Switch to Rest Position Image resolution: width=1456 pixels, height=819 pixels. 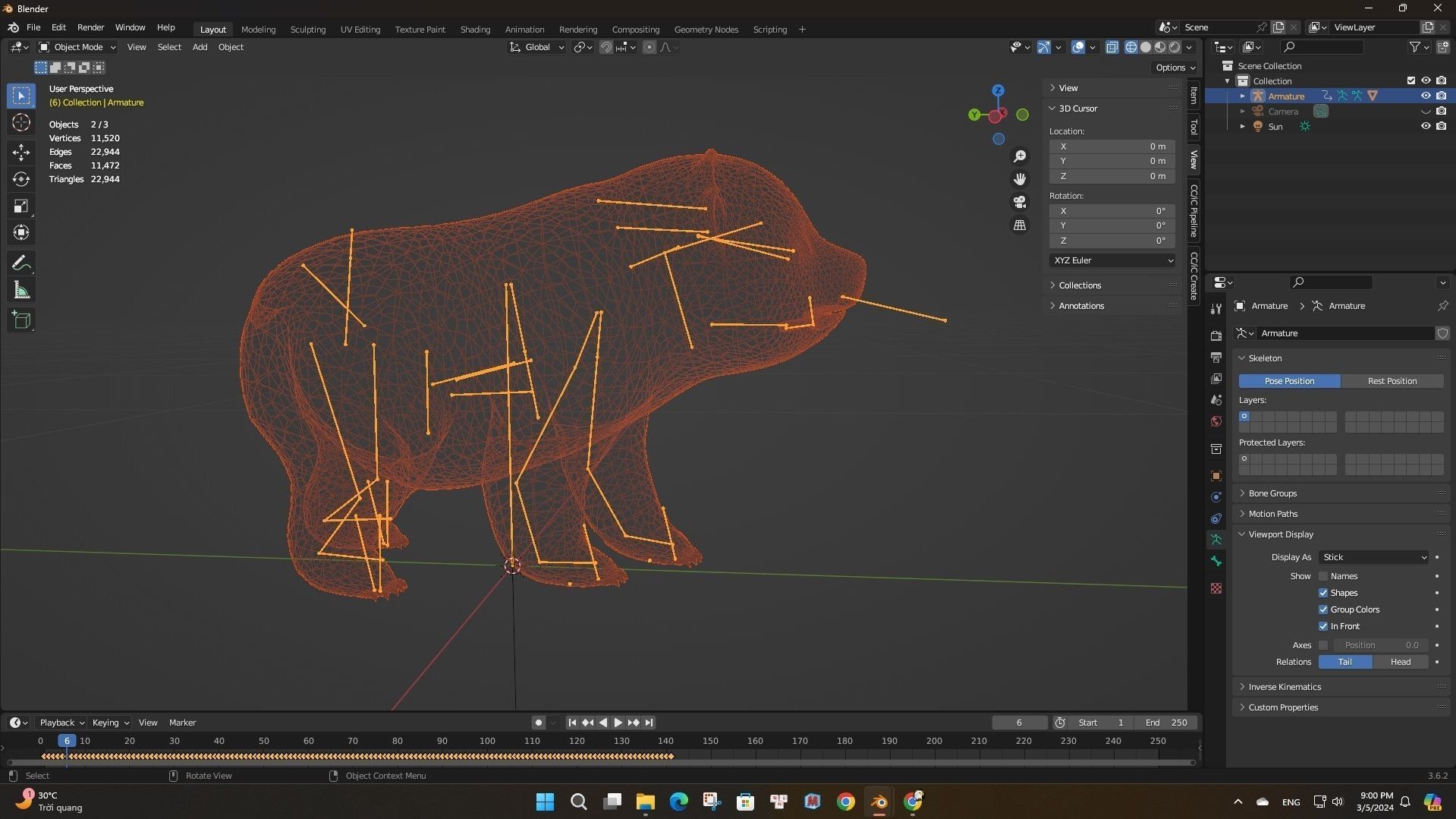coord(1392,381)
